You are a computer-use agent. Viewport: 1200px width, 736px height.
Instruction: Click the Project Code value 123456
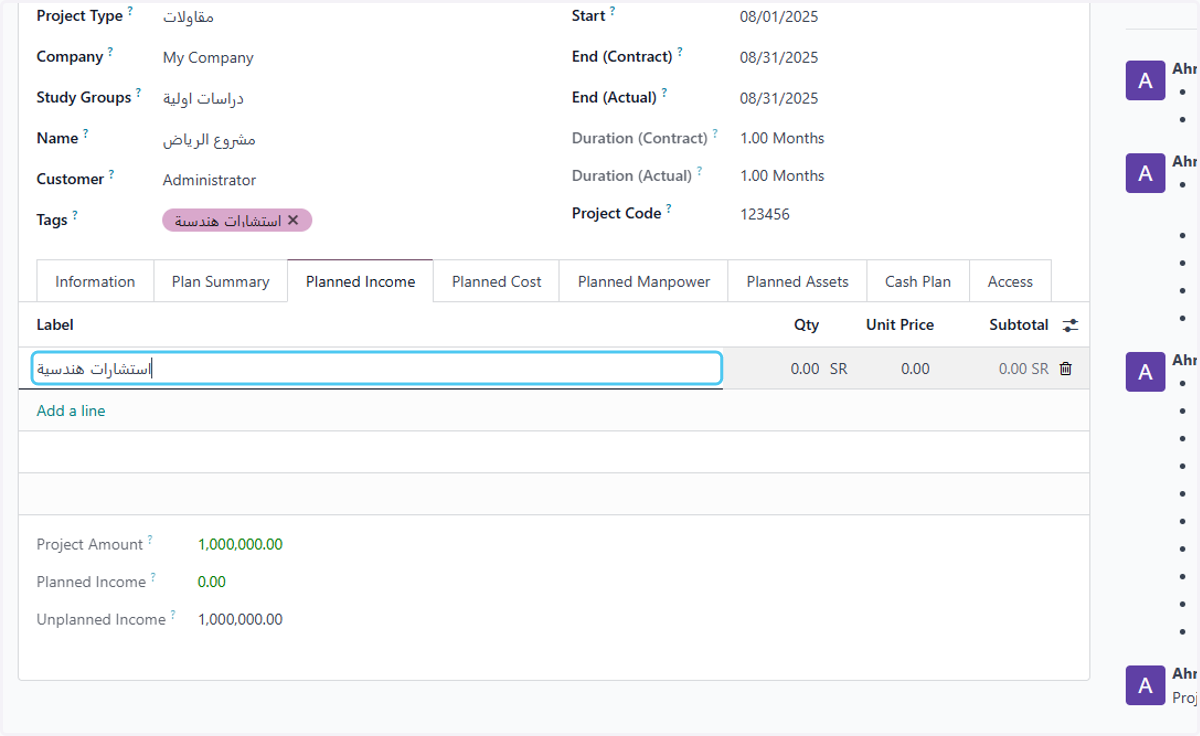pyautogui.click(x=765, y=214)
